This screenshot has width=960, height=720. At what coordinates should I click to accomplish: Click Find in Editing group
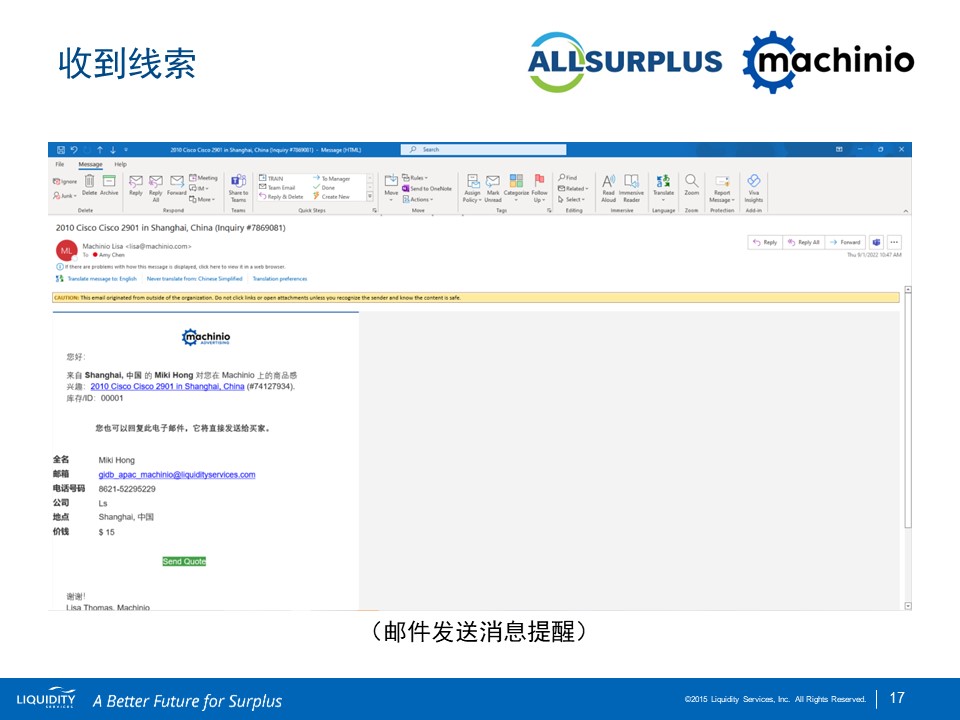point(568,178)
